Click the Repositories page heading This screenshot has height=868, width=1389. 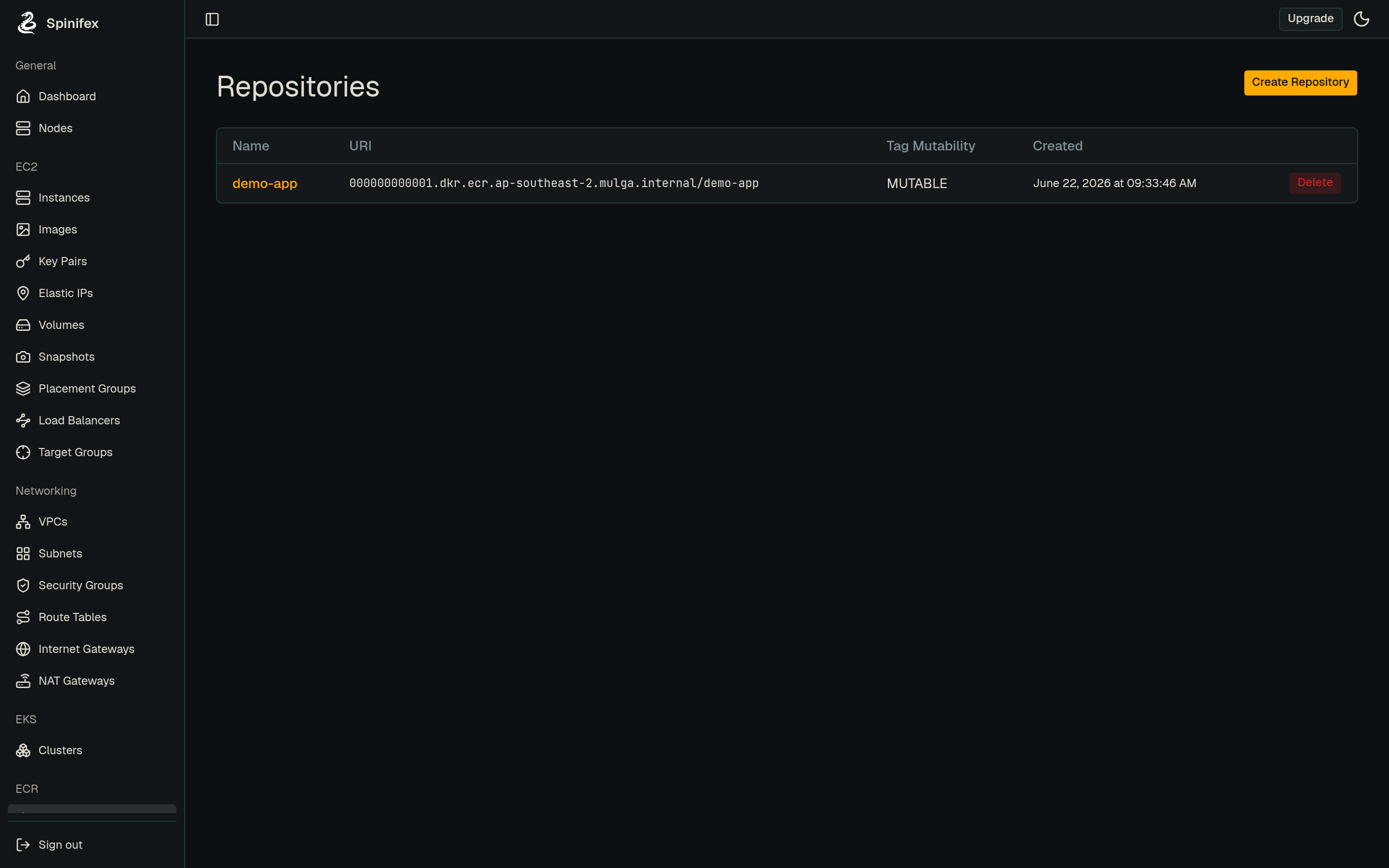tap(298, 87)
